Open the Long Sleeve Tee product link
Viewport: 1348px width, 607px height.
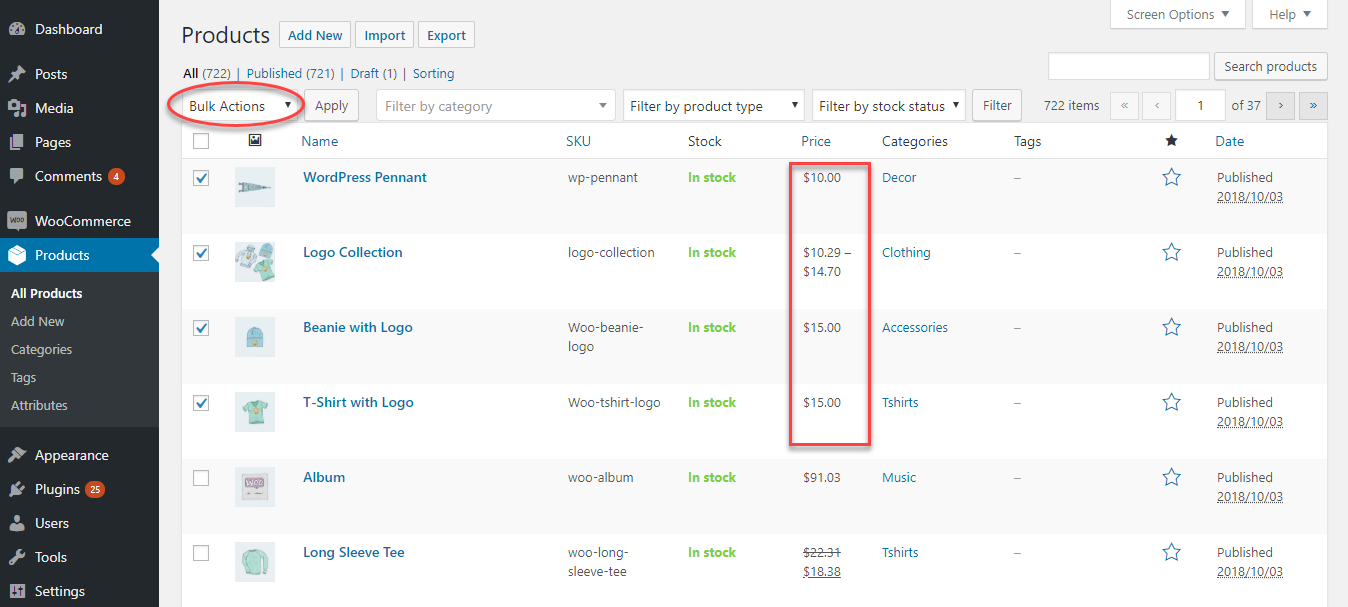[x=354, y=552]
